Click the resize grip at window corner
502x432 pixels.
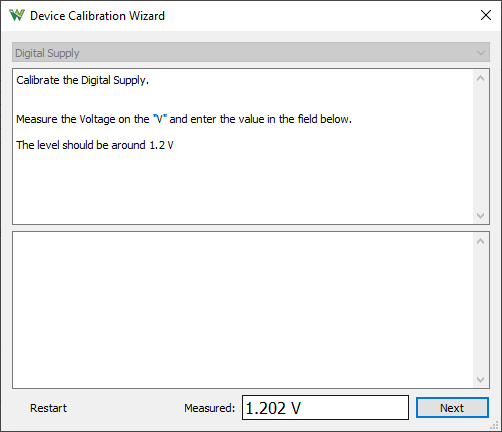495,425
